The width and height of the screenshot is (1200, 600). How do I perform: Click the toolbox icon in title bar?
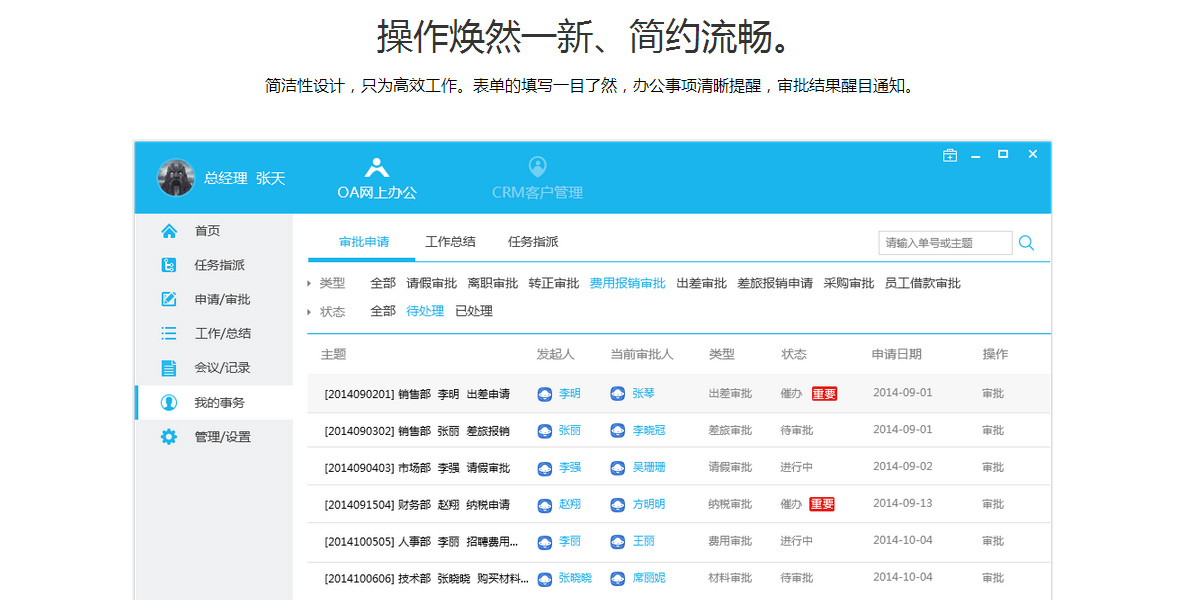pos(950,155)
